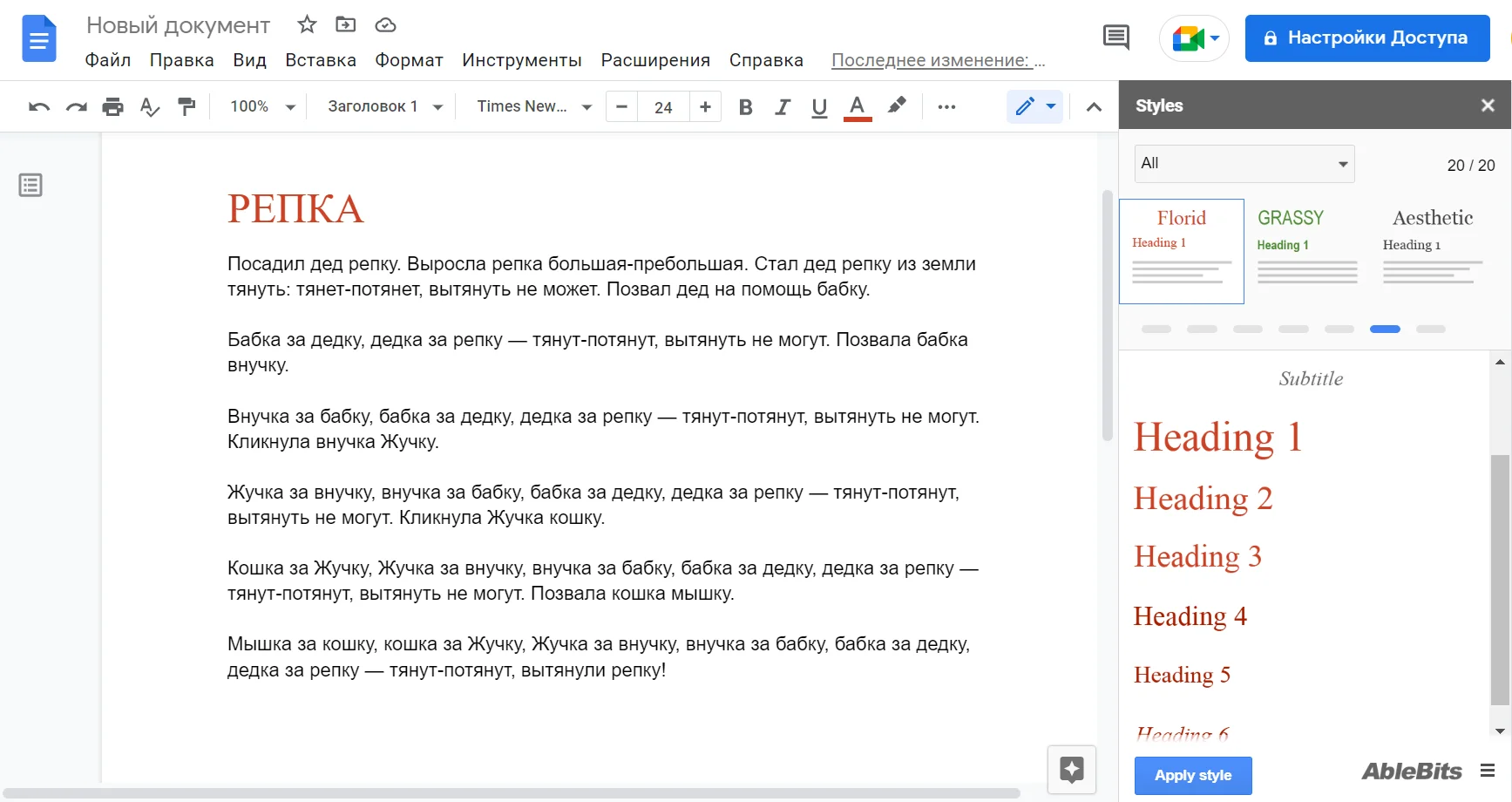1512x802 pixels.
Task: Open the All filter dropdown in Styles
Action: click(1244, 164)
